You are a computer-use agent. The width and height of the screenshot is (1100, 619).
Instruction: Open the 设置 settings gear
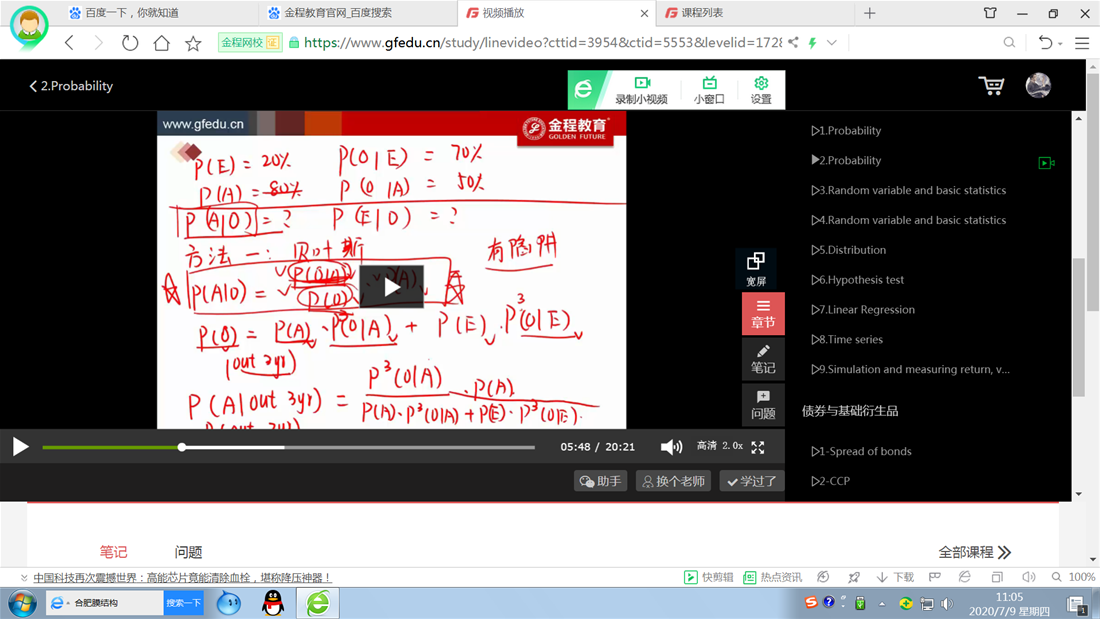[x=761, y=90]
